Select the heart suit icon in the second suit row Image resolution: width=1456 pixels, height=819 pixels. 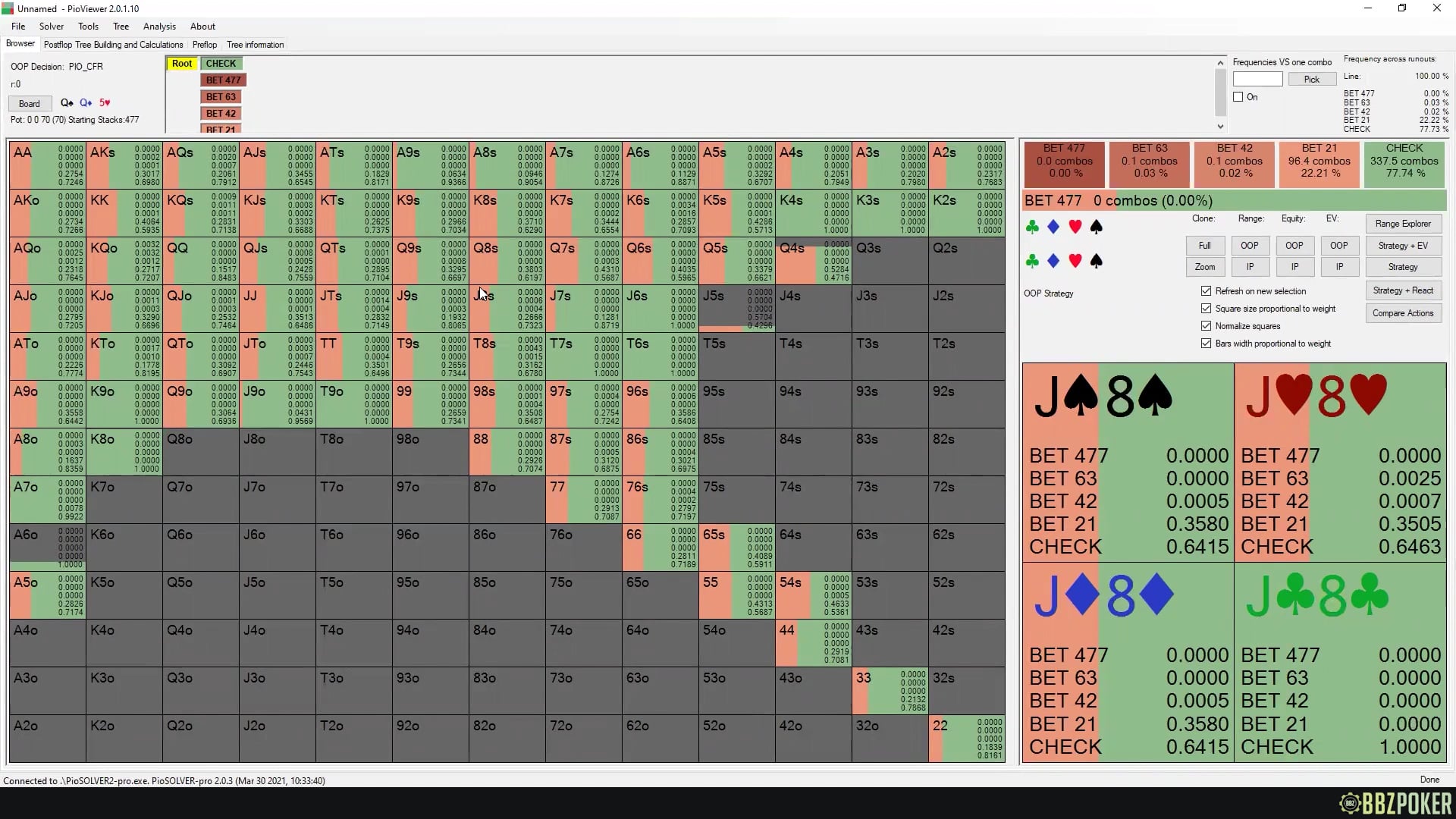pos(1075,261)
